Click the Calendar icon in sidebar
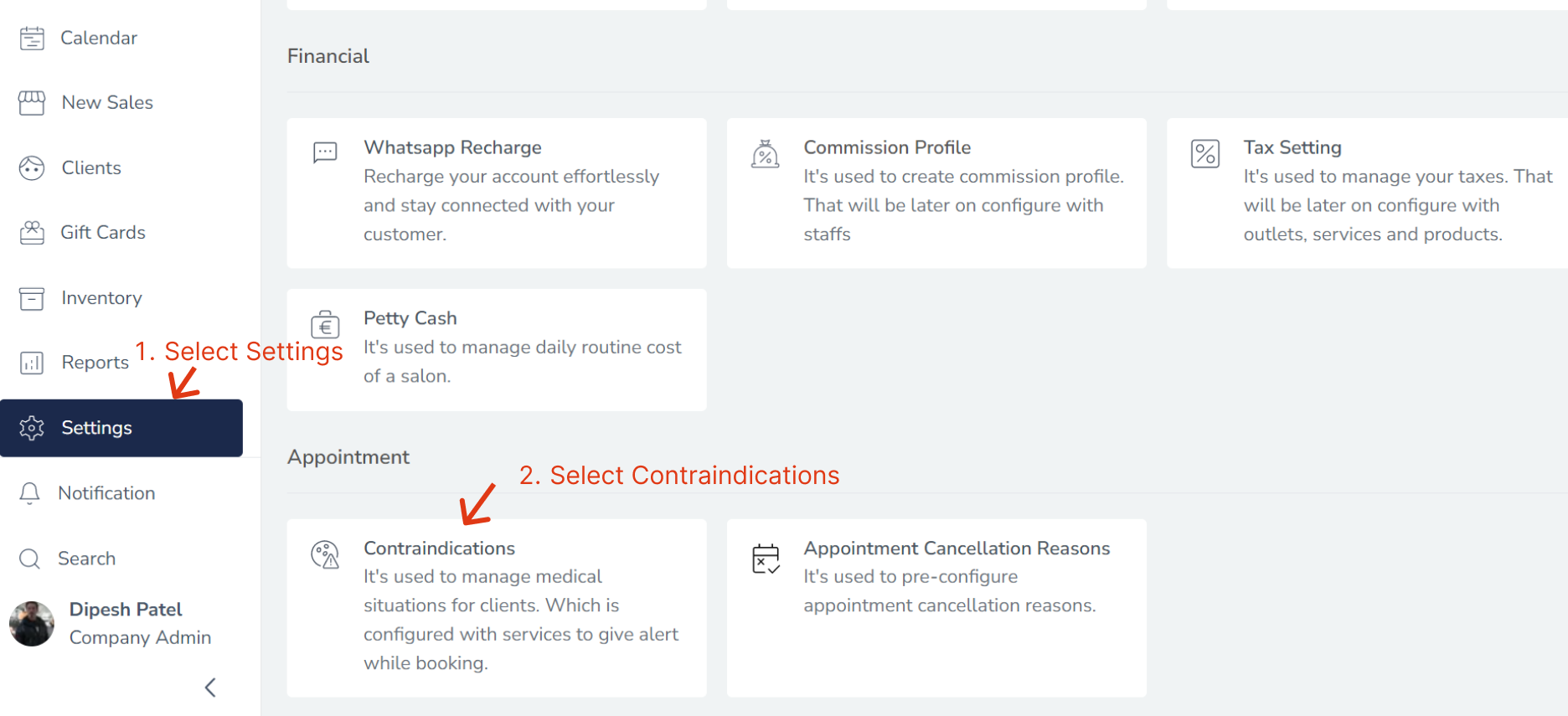The width and height of the screenshot is (1568, 716). pos(32,38)
